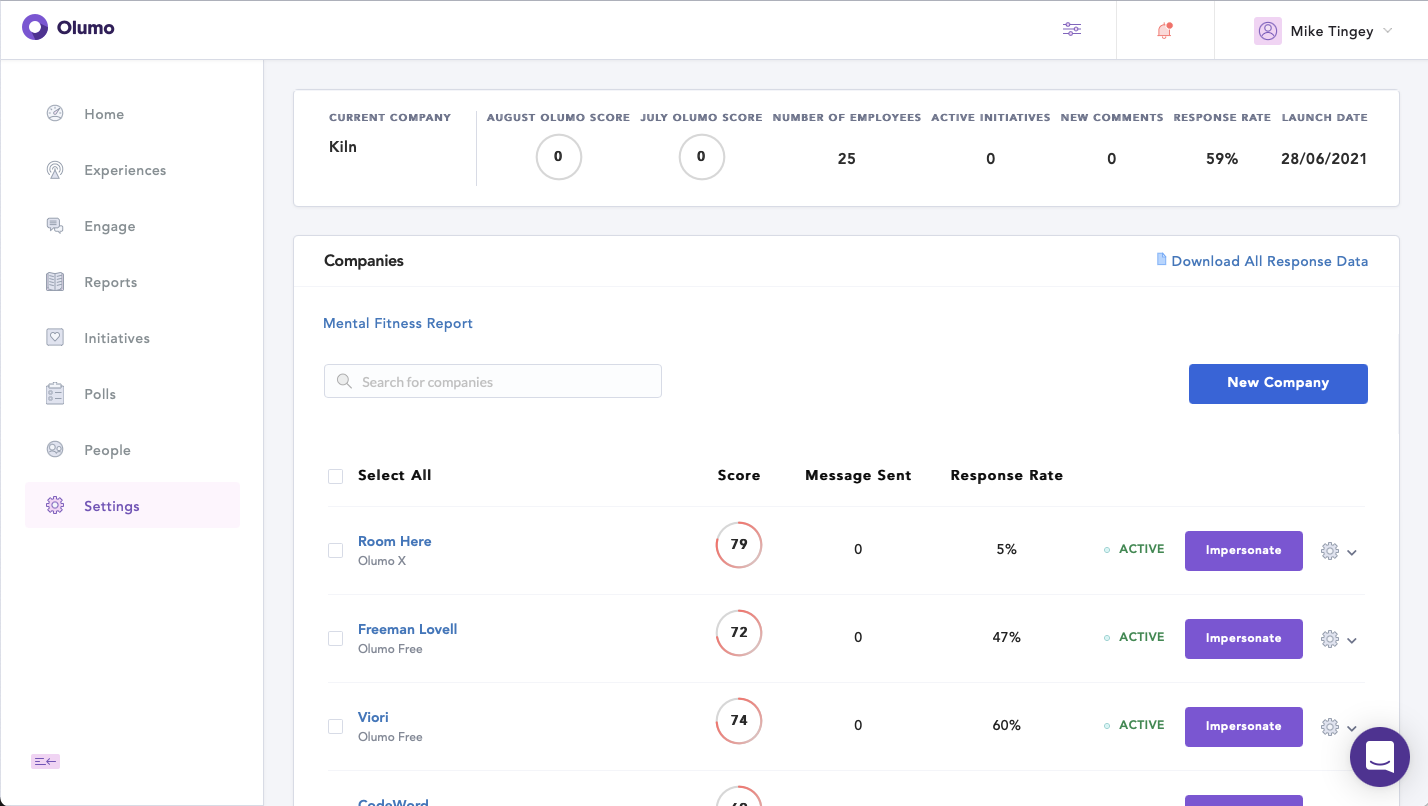Click the Olumo logo
Image resolution: width=1428 pixels, height=806 pixels.
[68, 28]
